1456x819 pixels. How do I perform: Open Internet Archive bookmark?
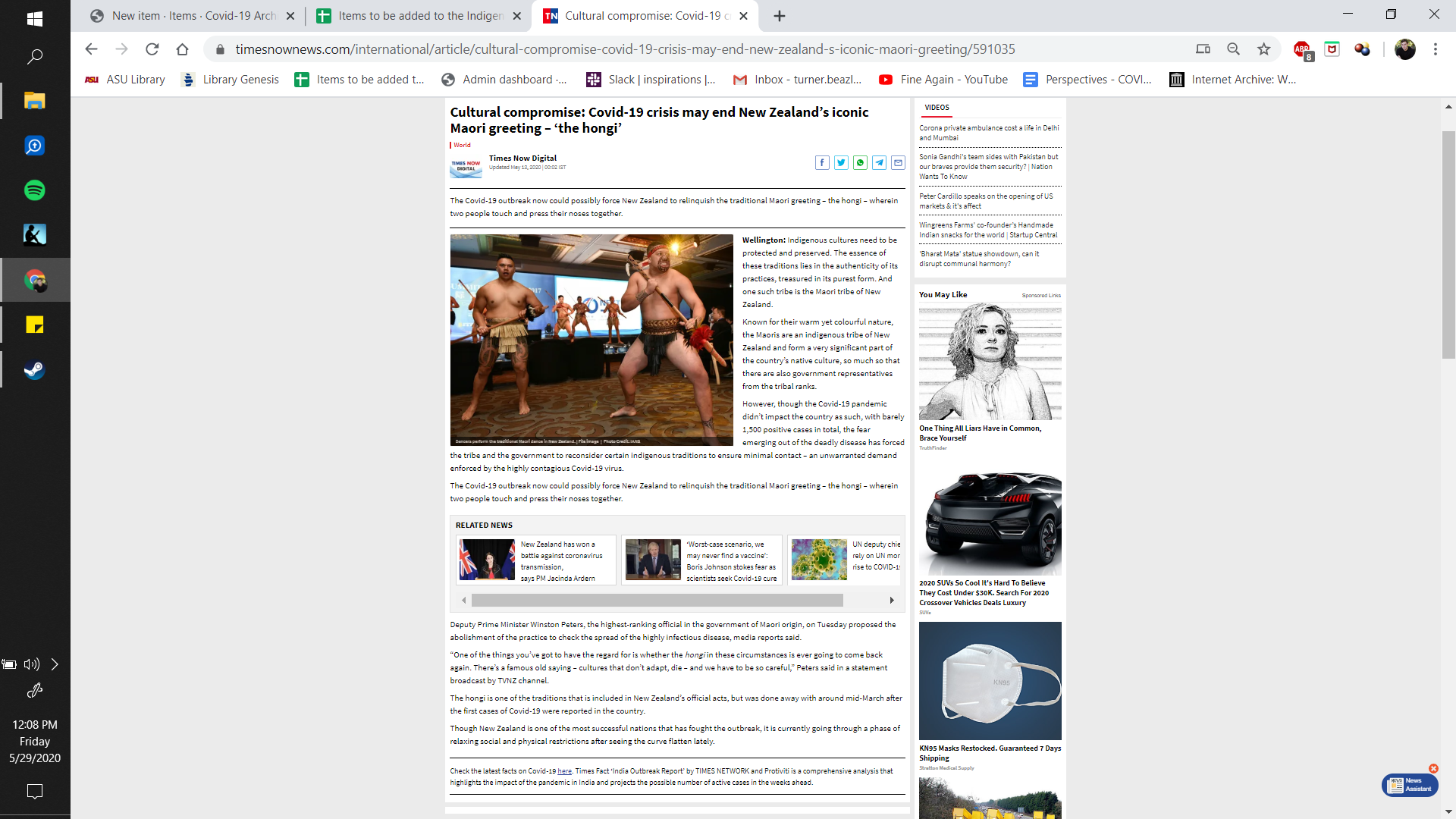coord(1233,80)
